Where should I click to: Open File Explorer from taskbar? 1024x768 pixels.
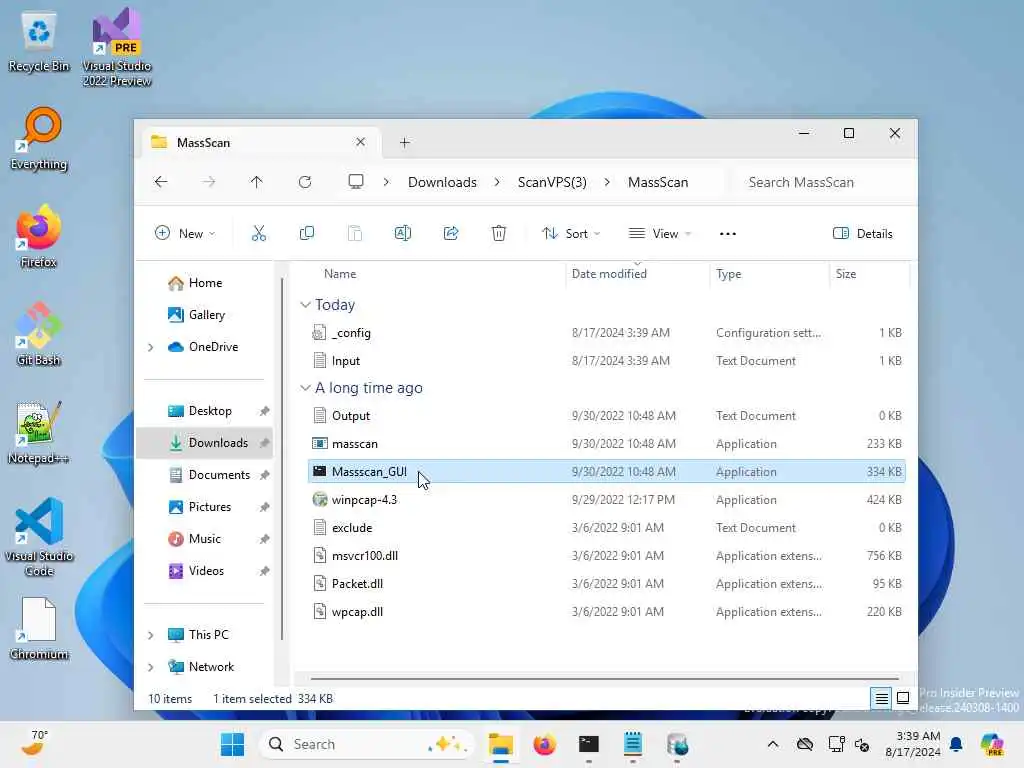point(501,744)
